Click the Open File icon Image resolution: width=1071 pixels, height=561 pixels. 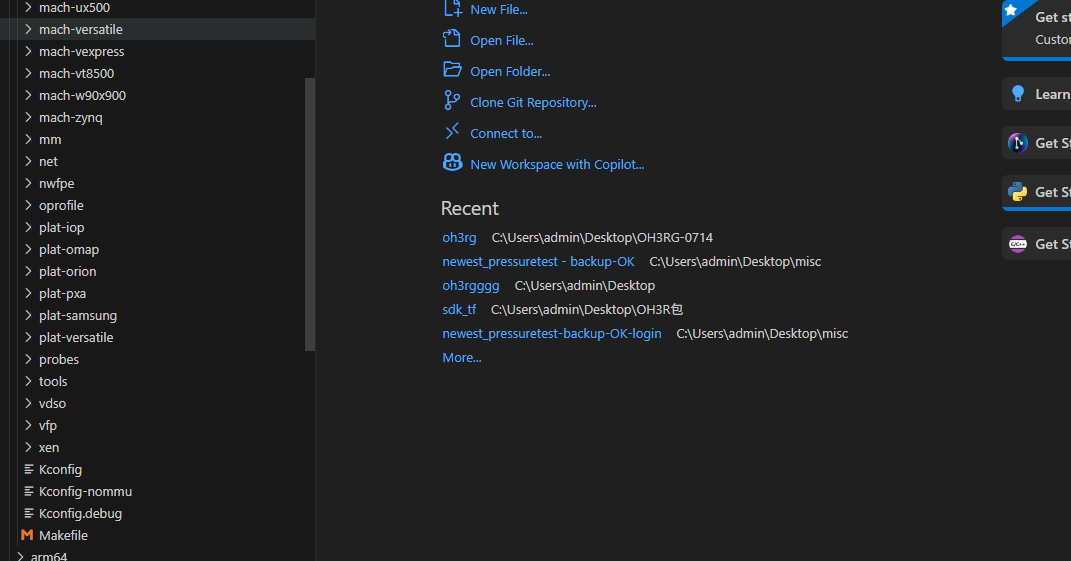(x=451, y=38)
